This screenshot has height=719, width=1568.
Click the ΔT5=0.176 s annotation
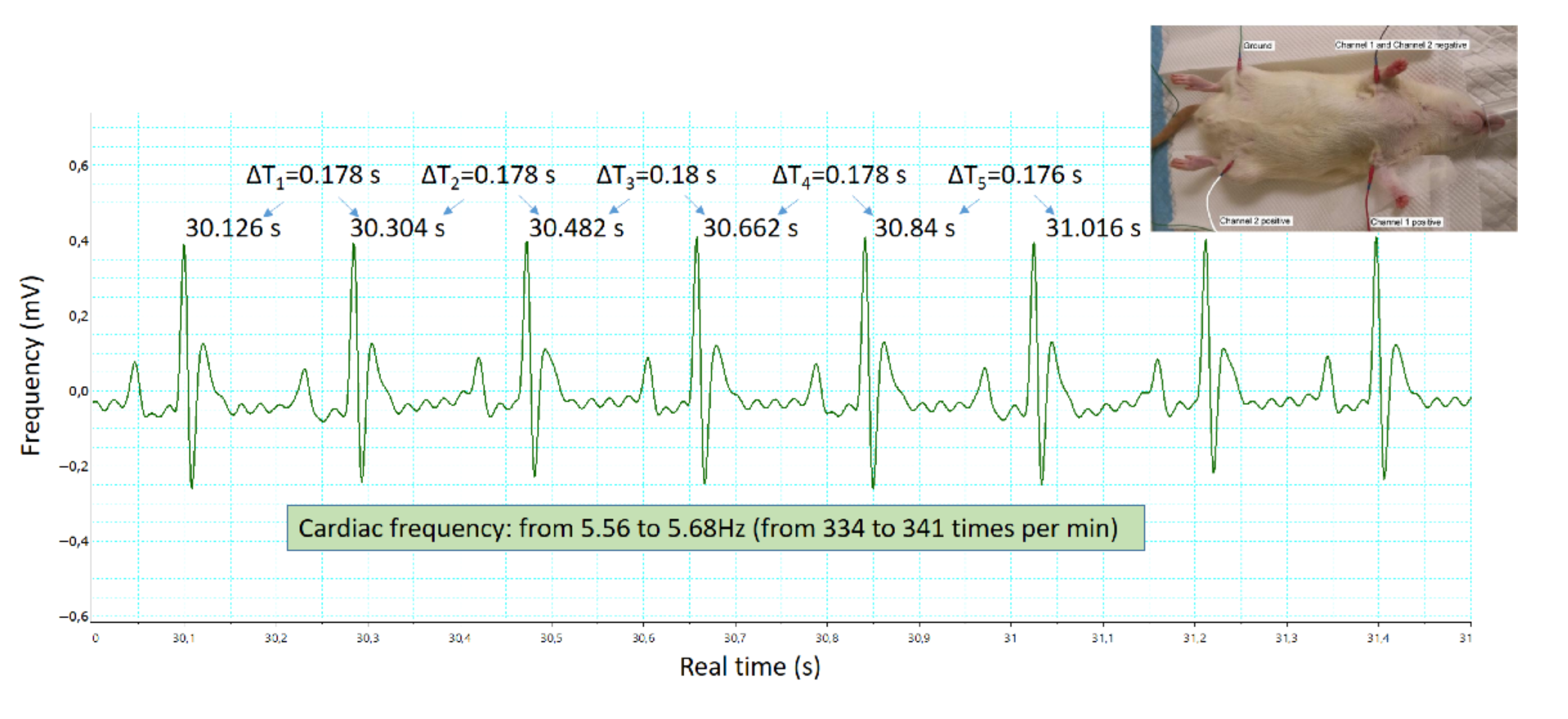tap(1014, 176)
